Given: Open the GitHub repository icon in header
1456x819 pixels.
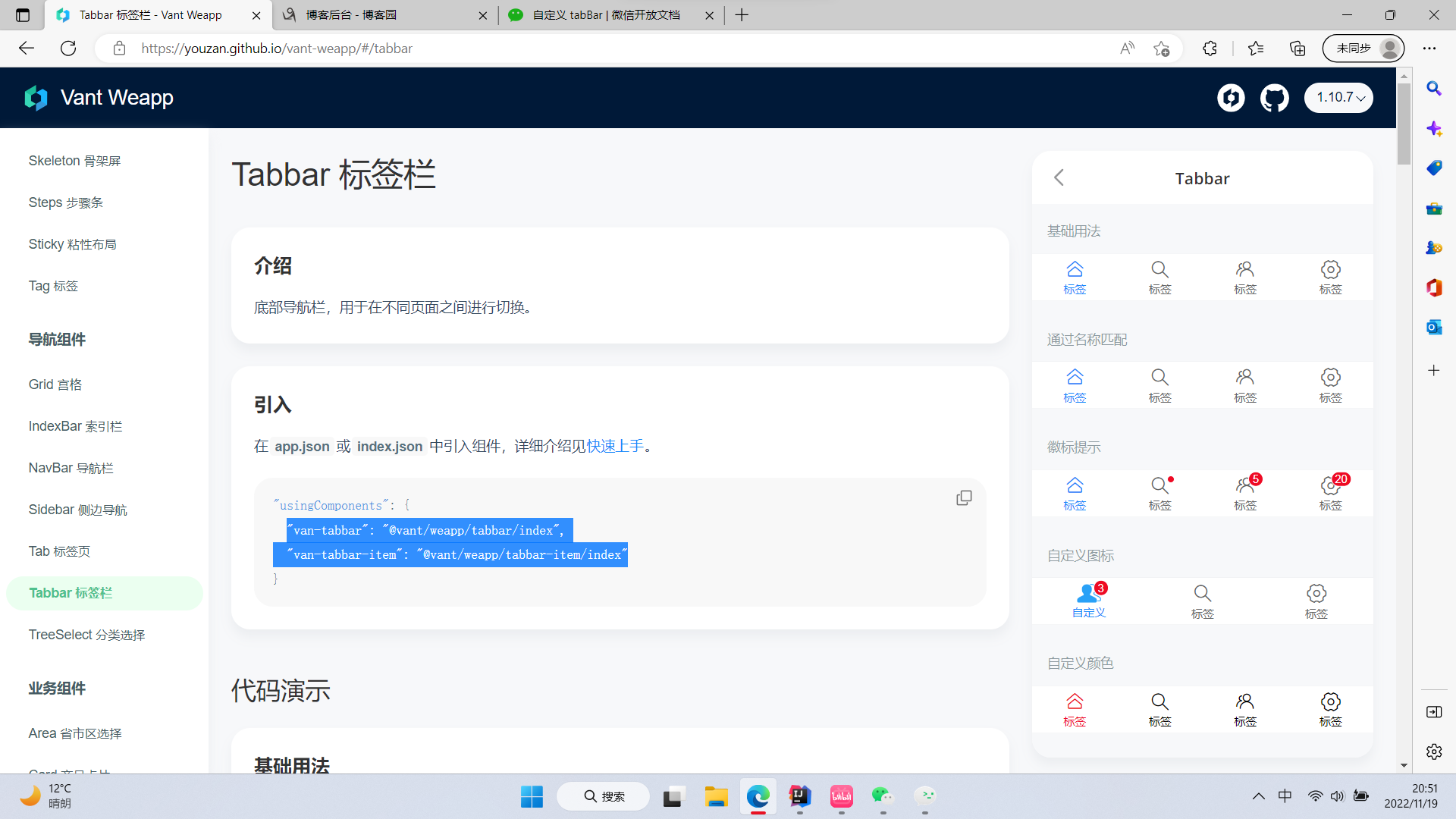Looking at the screenshot, I should 1274,98.
